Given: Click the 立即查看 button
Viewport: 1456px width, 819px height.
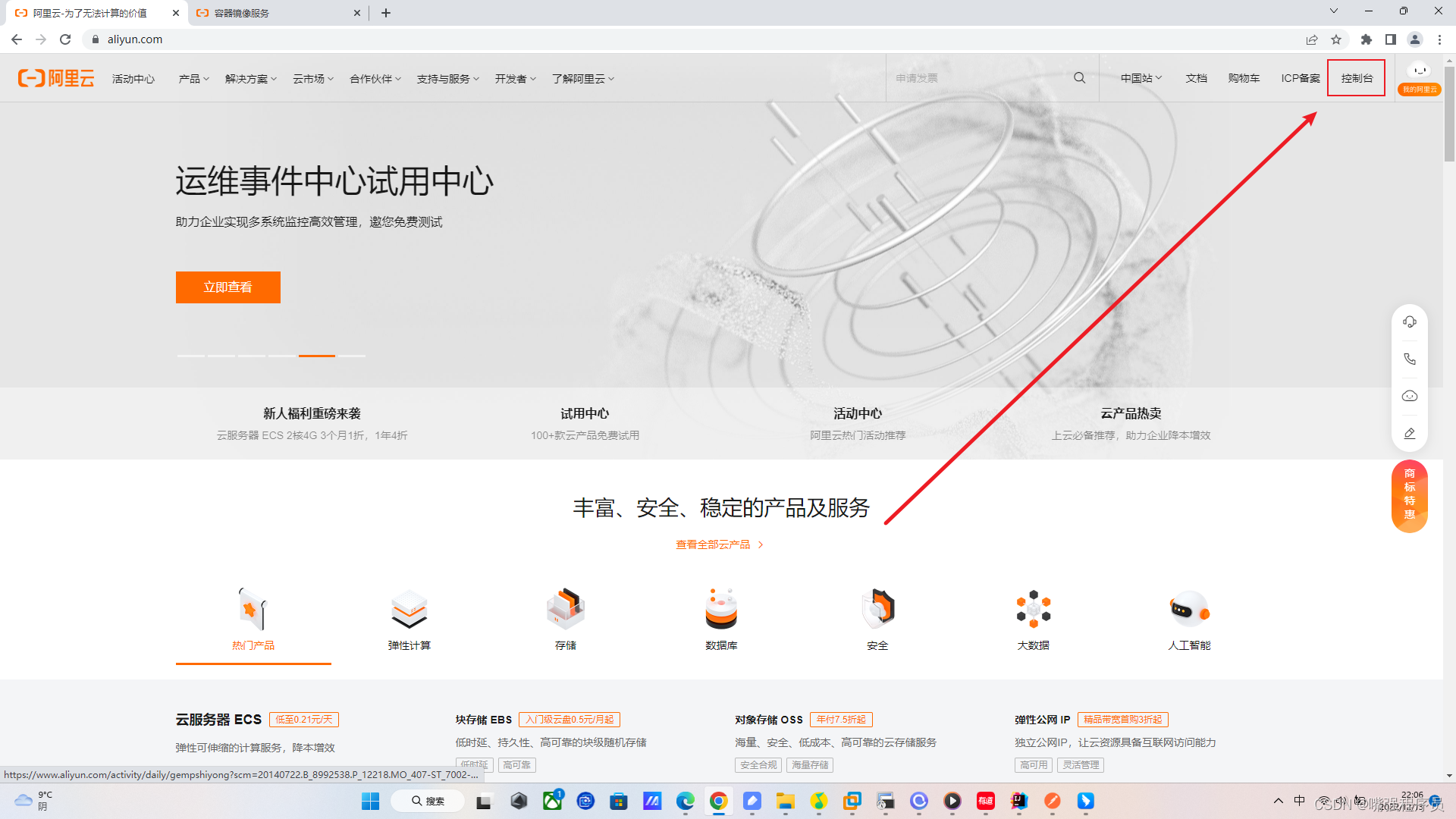Looking at the screenshot, I should 227,287.
